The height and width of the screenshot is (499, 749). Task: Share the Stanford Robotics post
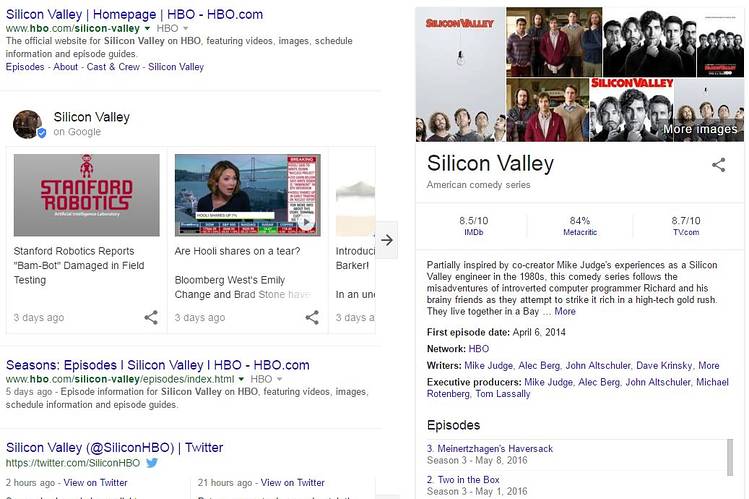[x=151, y=318]
